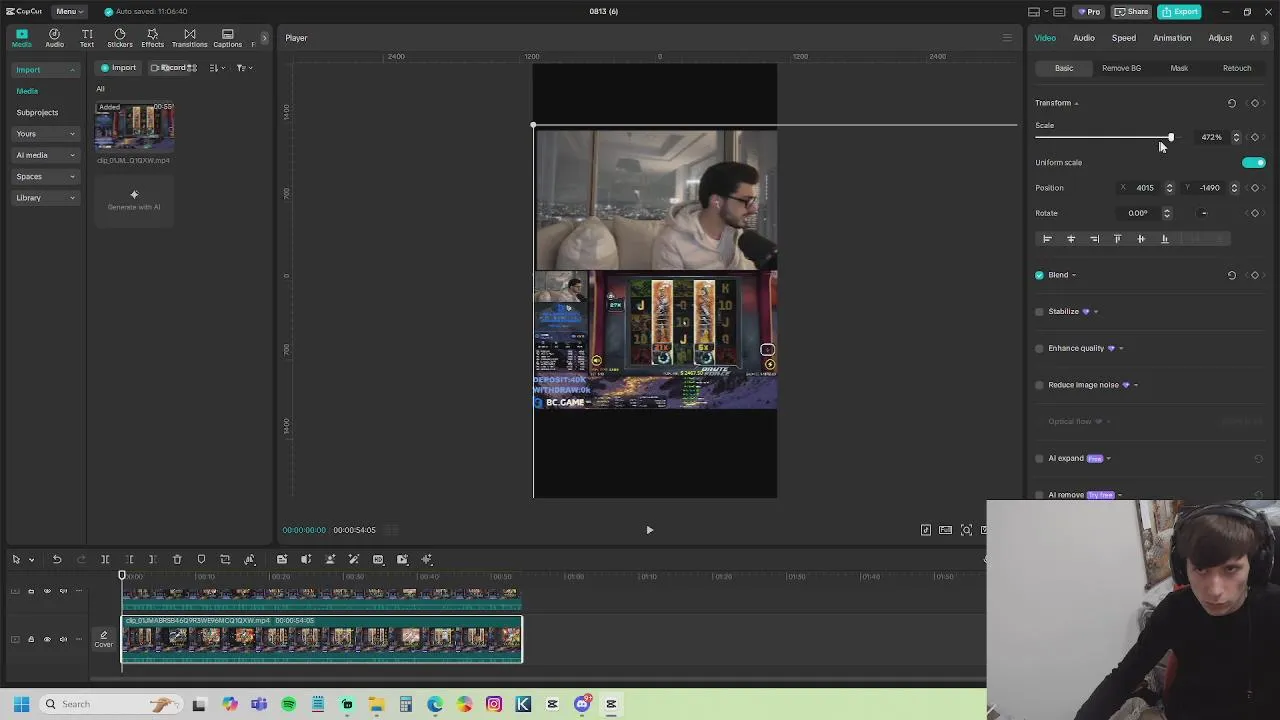This screenshot has width=1280, height=720.
Task: Enable Reduce image noise checkbox
Action: pyautogui.click(x=1039, y=385)
